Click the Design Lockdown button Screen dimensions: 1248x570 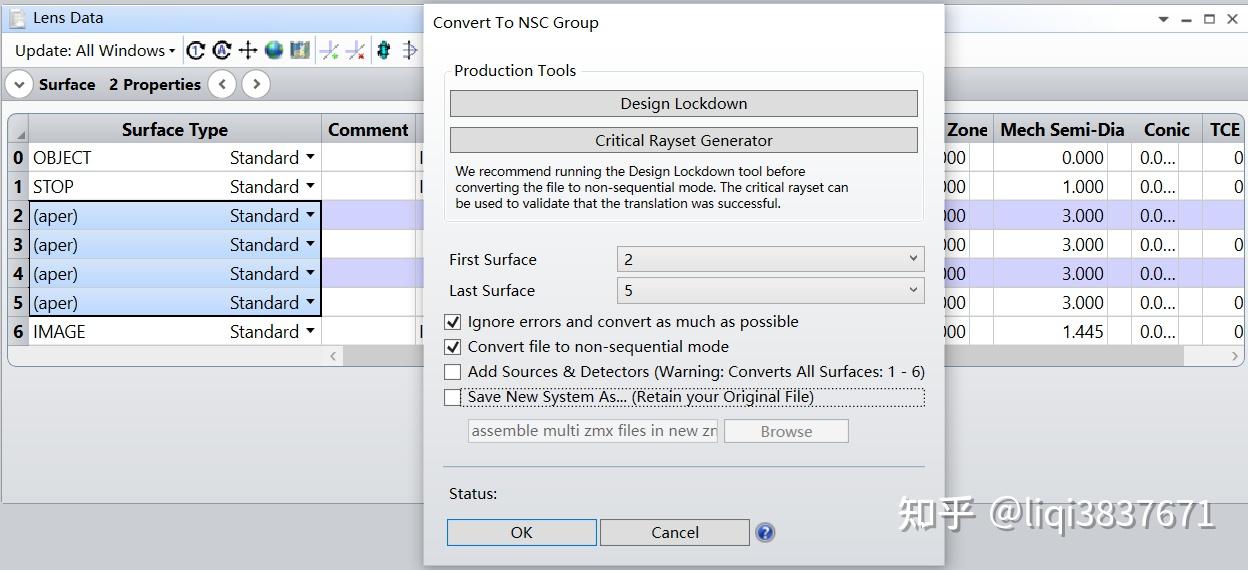tap(683, 103)
